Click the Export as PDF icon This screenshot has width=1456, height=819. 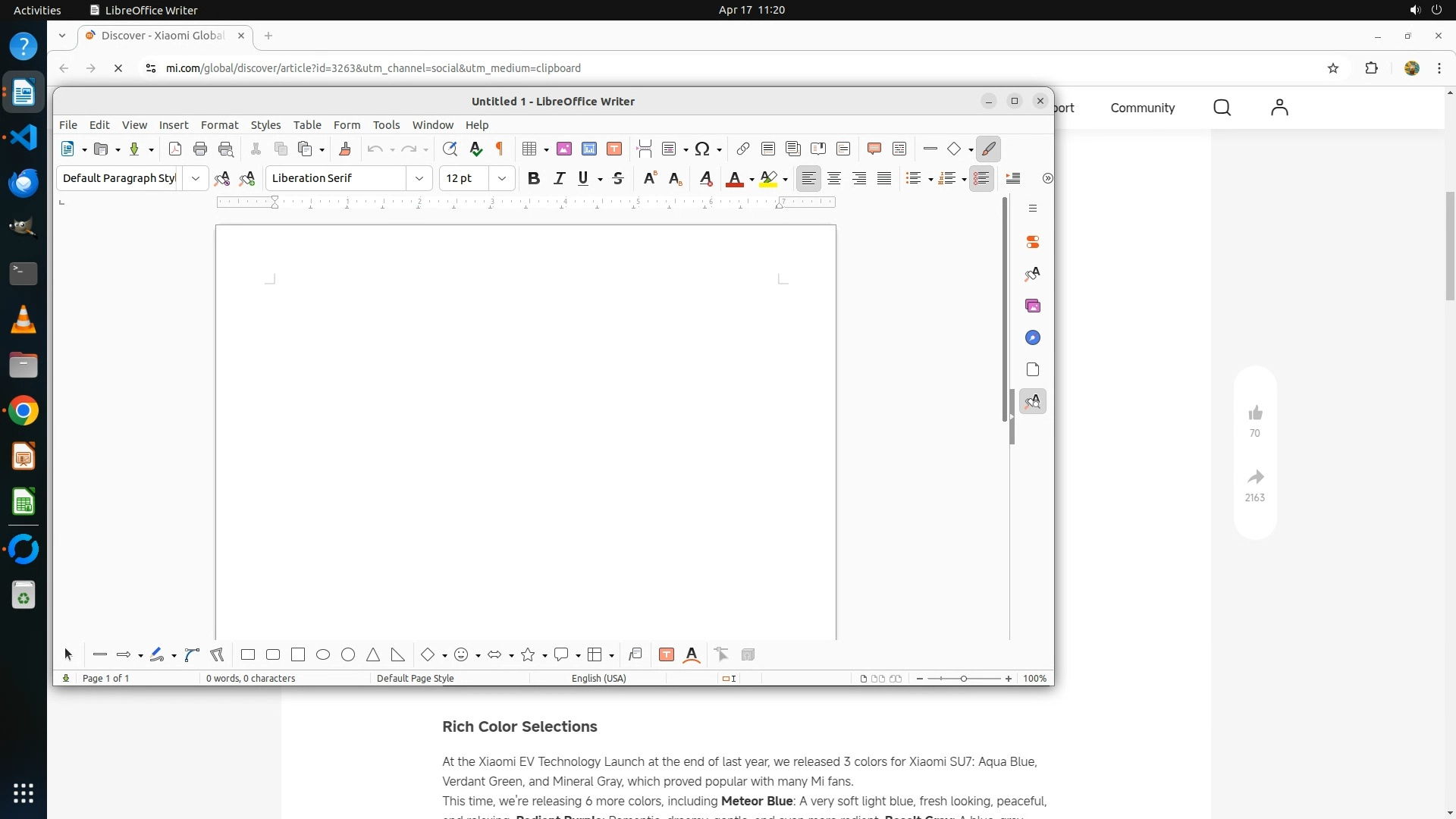(175, 149)
